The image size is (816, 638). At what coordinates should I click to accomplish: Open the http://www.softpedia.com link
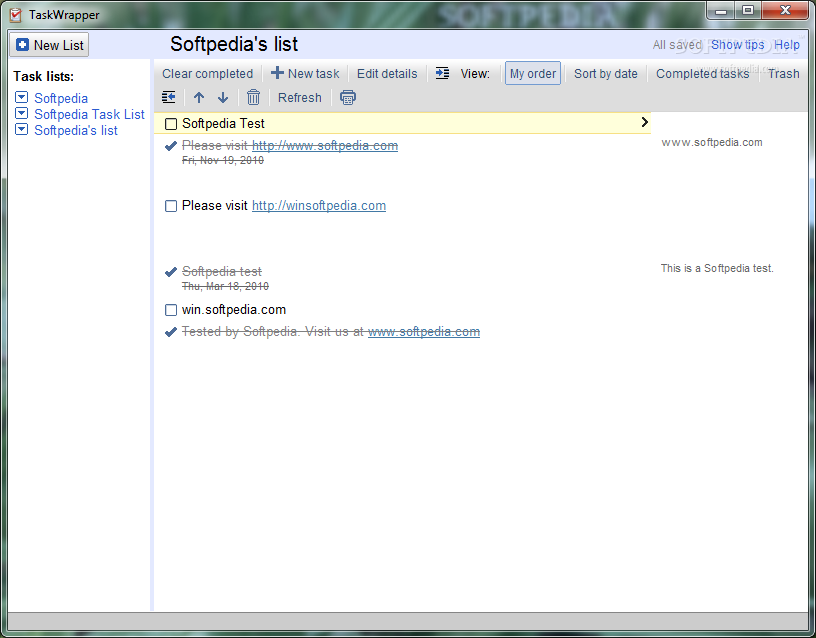click(325, 146)
